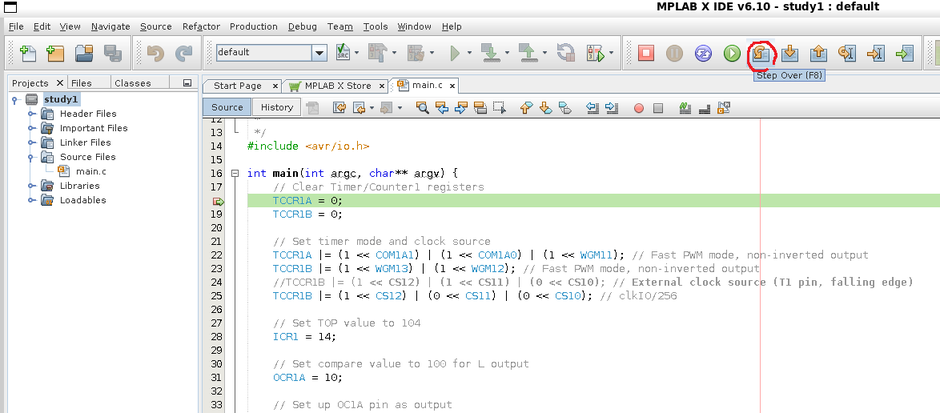The width and height of the screenshot is (940, 413).
Task: Click the Step Over debug icon
Action: 761,52
